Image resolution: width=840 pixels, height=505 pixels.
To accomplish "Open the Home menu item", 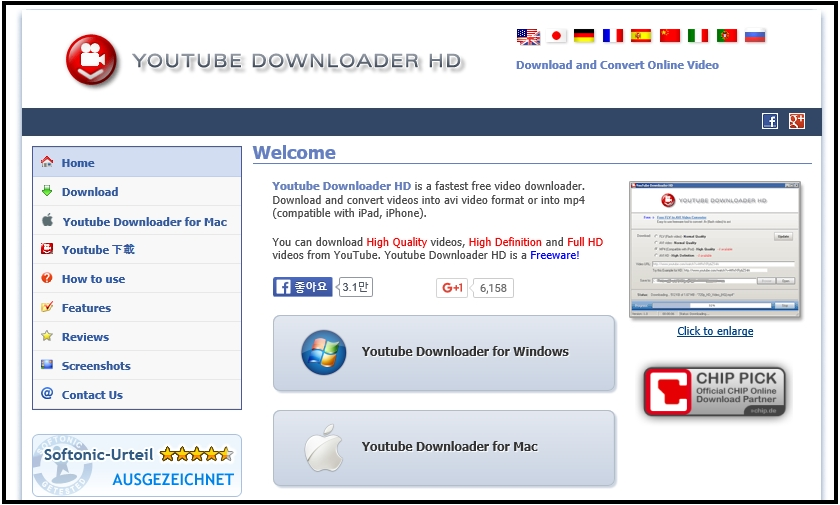I will pos(137,162).
